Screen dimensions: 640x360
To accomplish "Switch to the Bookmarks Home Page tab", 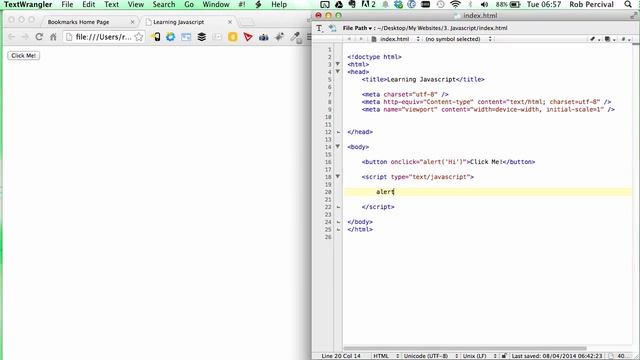I will click(78, 22).
